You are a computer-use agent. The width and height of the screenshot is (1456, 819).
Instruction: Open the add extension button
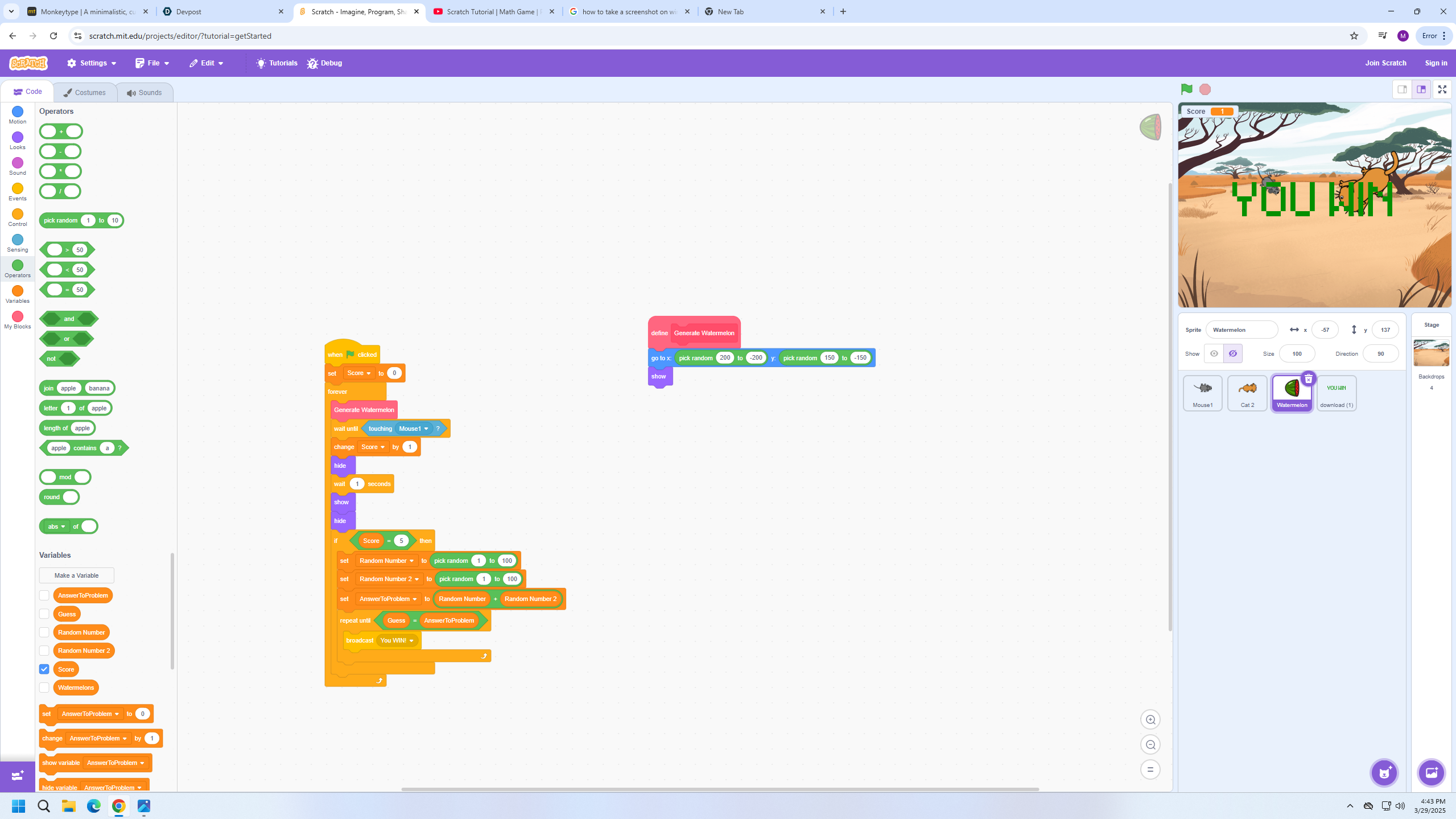[17, 776]
